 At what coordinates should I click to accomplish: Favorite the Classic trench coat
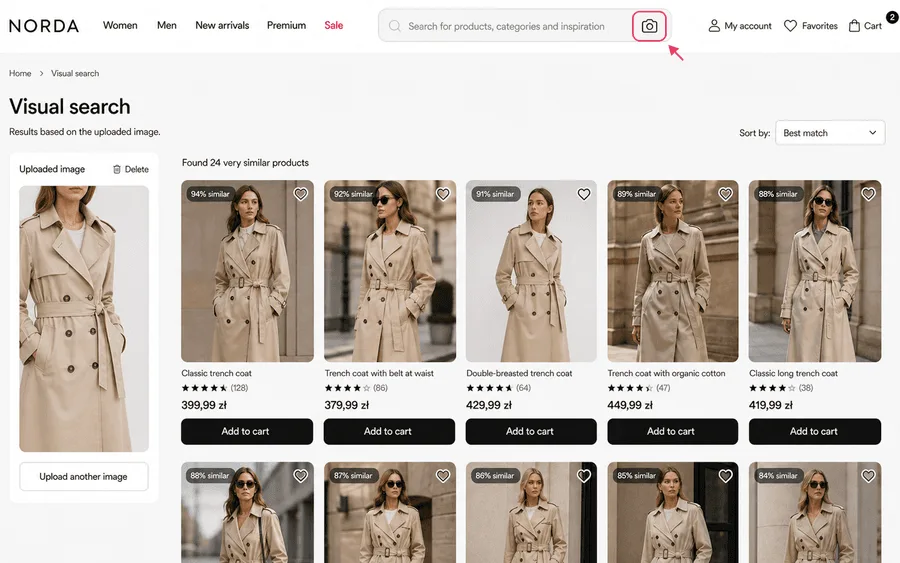coord(301,194)
